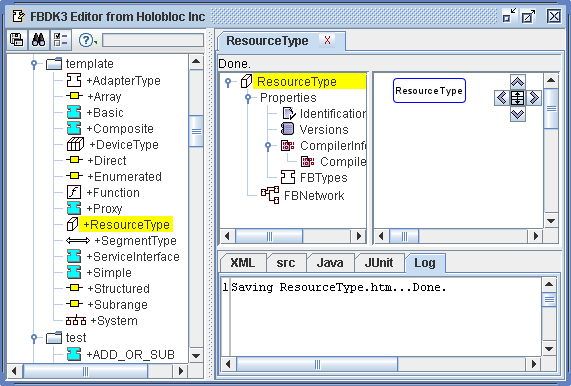Collapse the template folder node

click(x=34, y=64)
